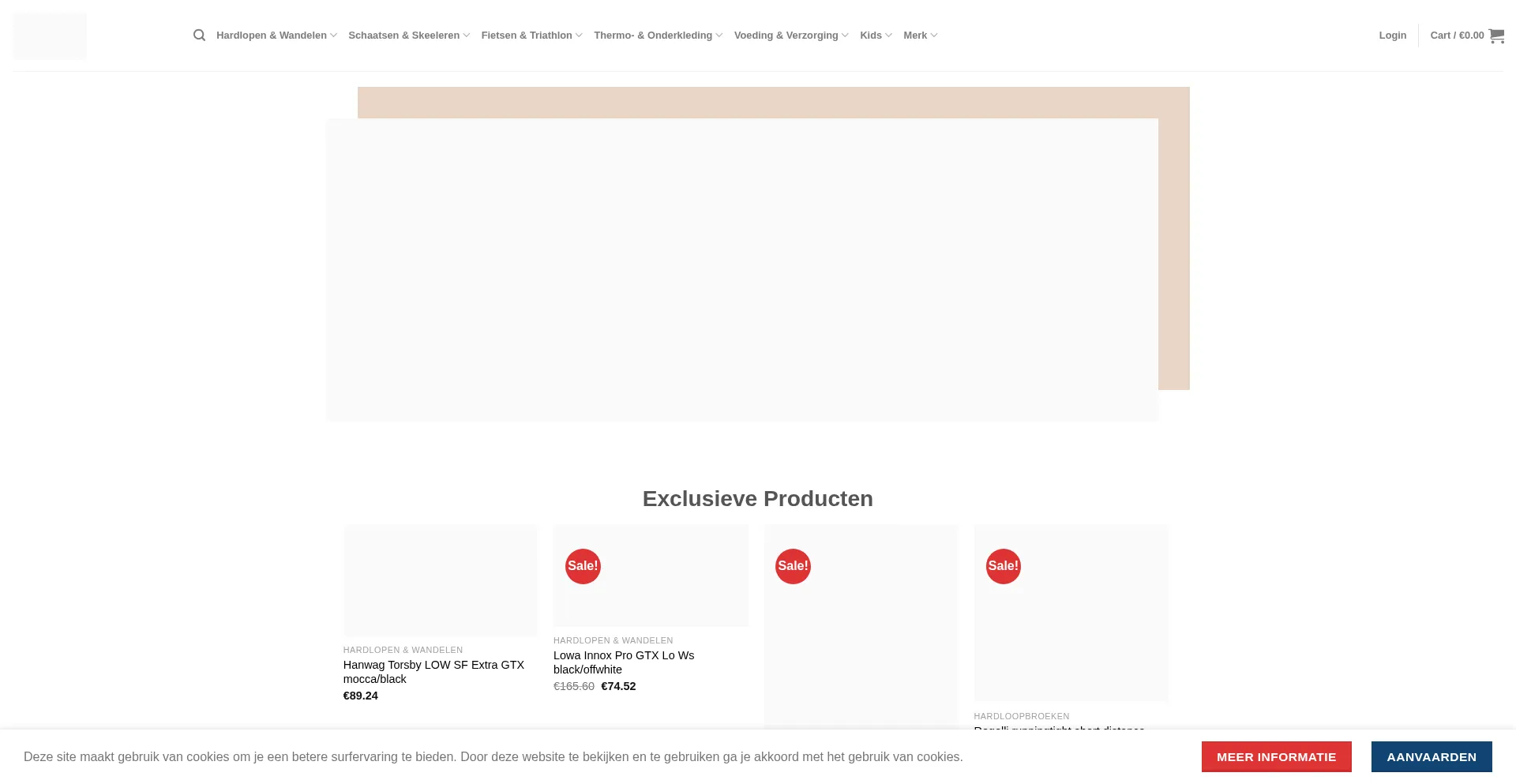The height and width of the screenshot is (784, 1516).
Task: Click the site logo placeholder
Action: coord(51,36)
